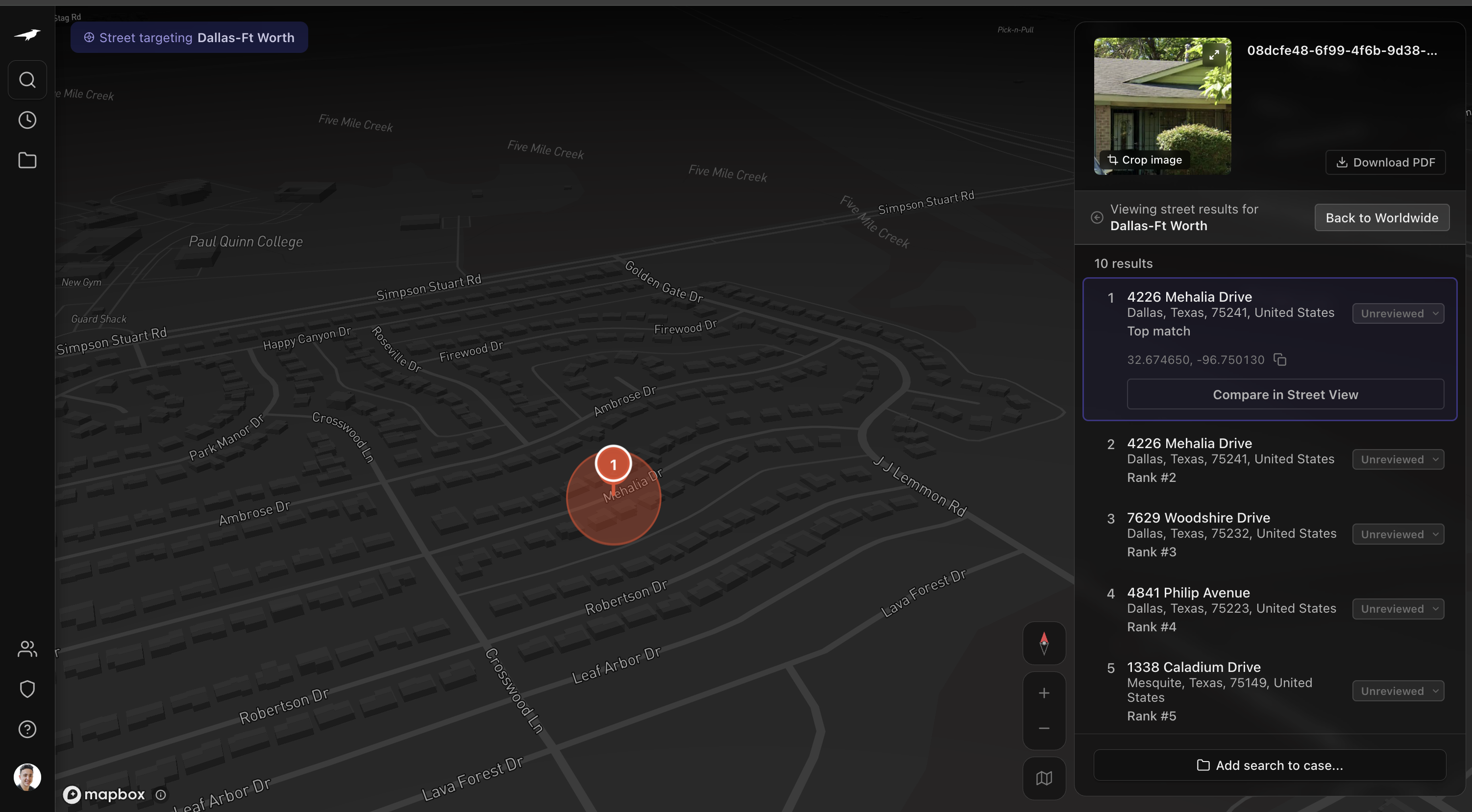1472x812 pixels.
Task: Zoom out on the map
Action: coord(1043,729)
